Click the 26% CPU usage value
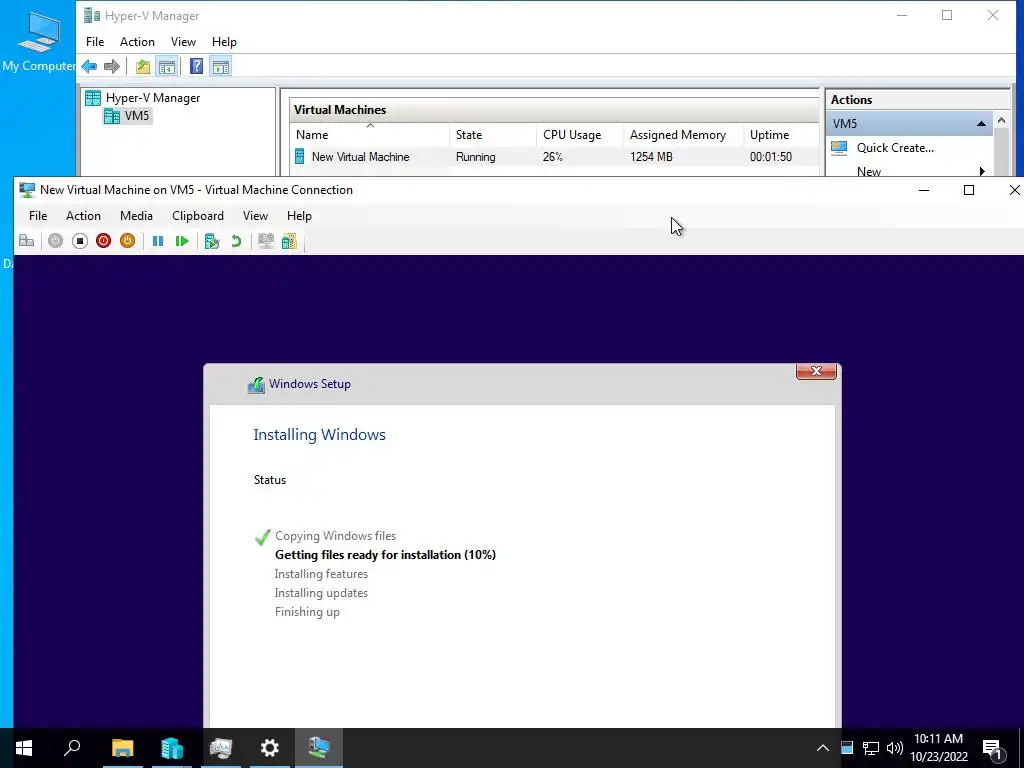This screenshot has width=1024, height=768. coord(552,157)
